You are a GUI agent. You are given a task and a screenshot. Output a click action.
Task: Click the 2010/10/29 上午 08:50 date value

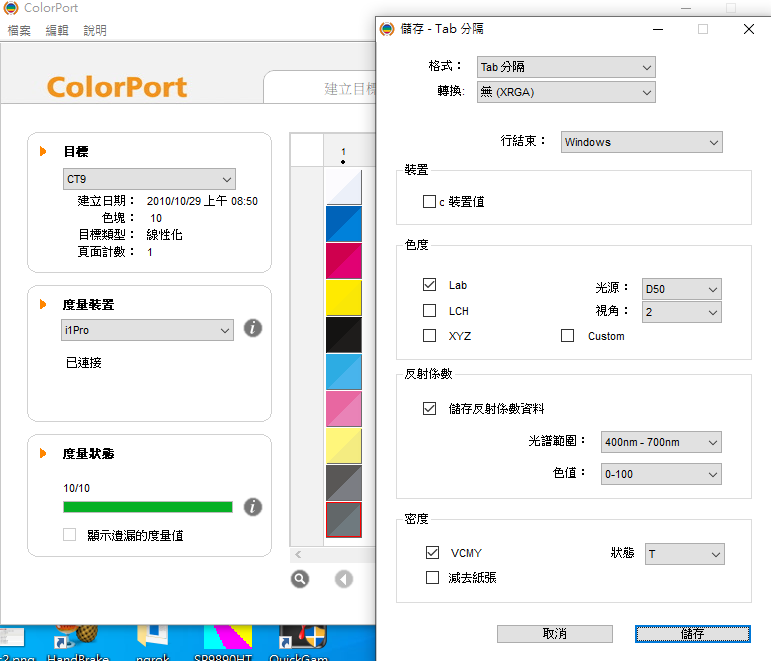[x=202, y=201]
